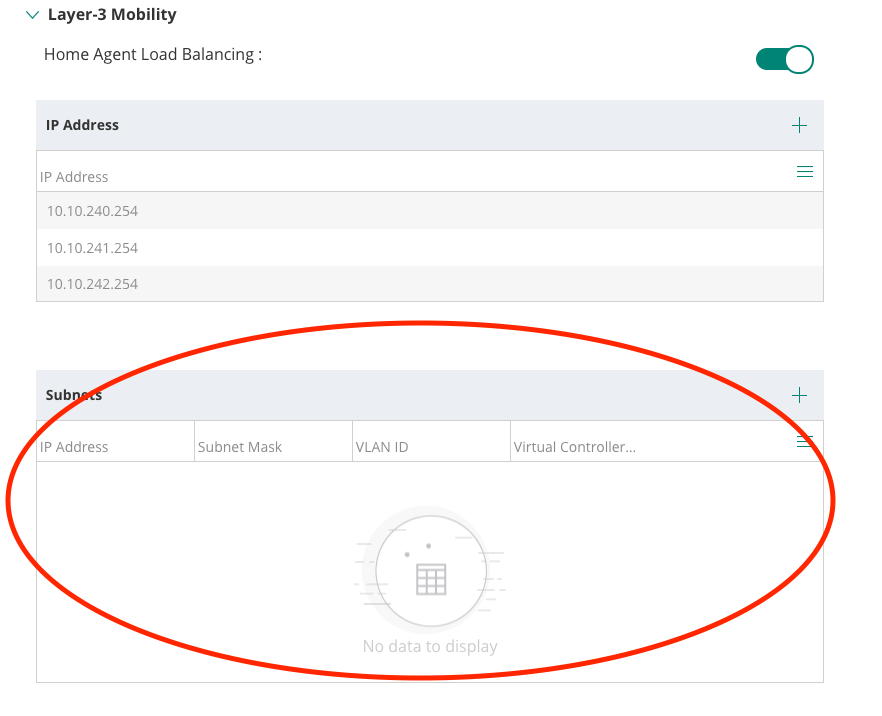
Task: Sort Subnets by VLAN ID column
Action: pos(382,447)
